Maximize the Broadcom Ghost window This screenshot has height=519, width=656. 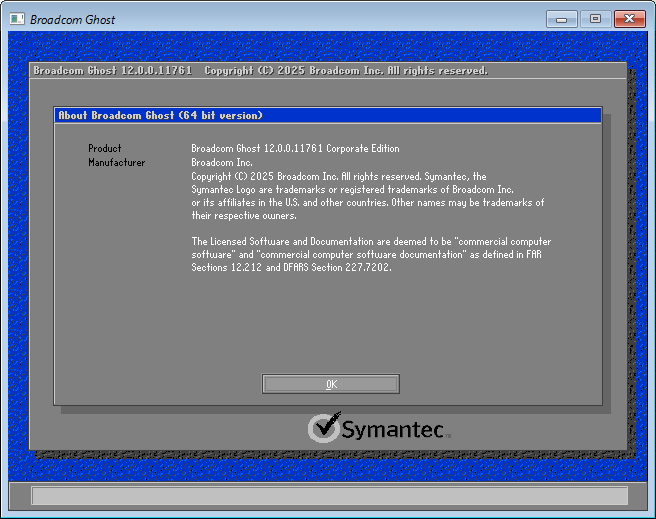pyautogui.click(x=595, y=19)
